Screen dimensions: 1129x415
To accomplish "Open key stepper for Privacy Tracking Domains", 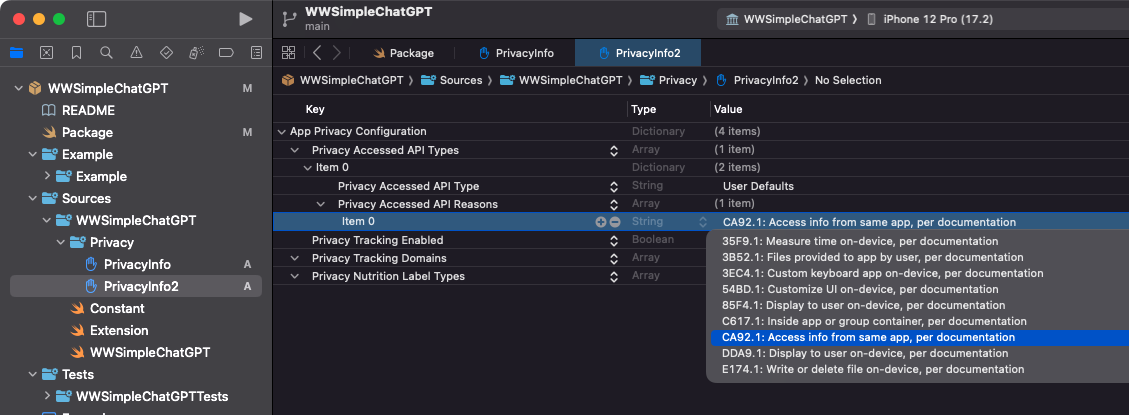I will pos(613,258).
